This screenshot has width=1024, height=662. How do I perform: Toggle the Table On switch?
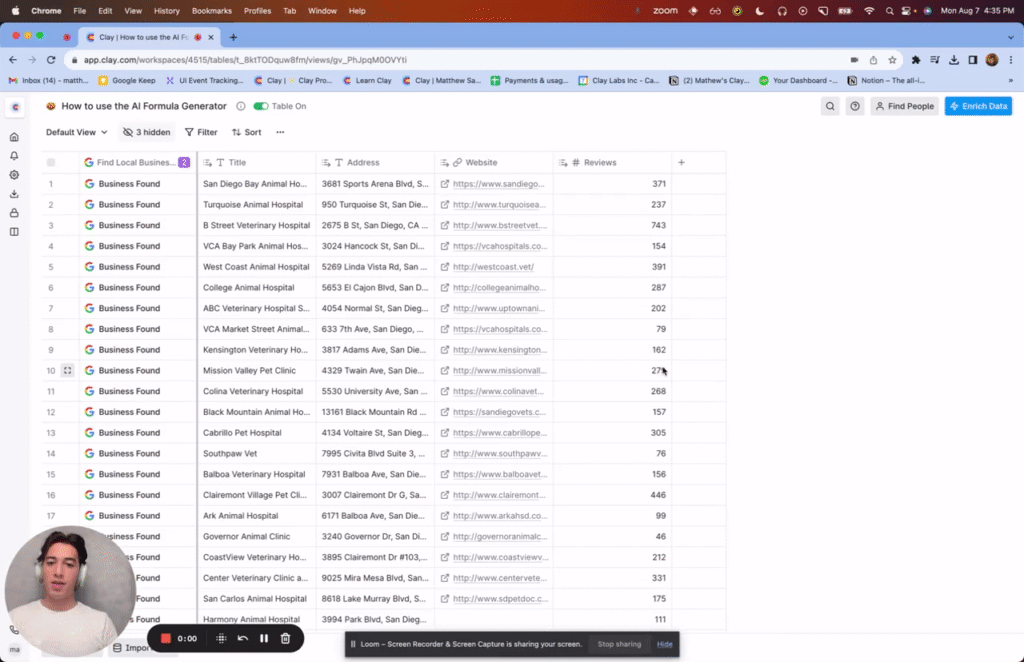[261, 106]
